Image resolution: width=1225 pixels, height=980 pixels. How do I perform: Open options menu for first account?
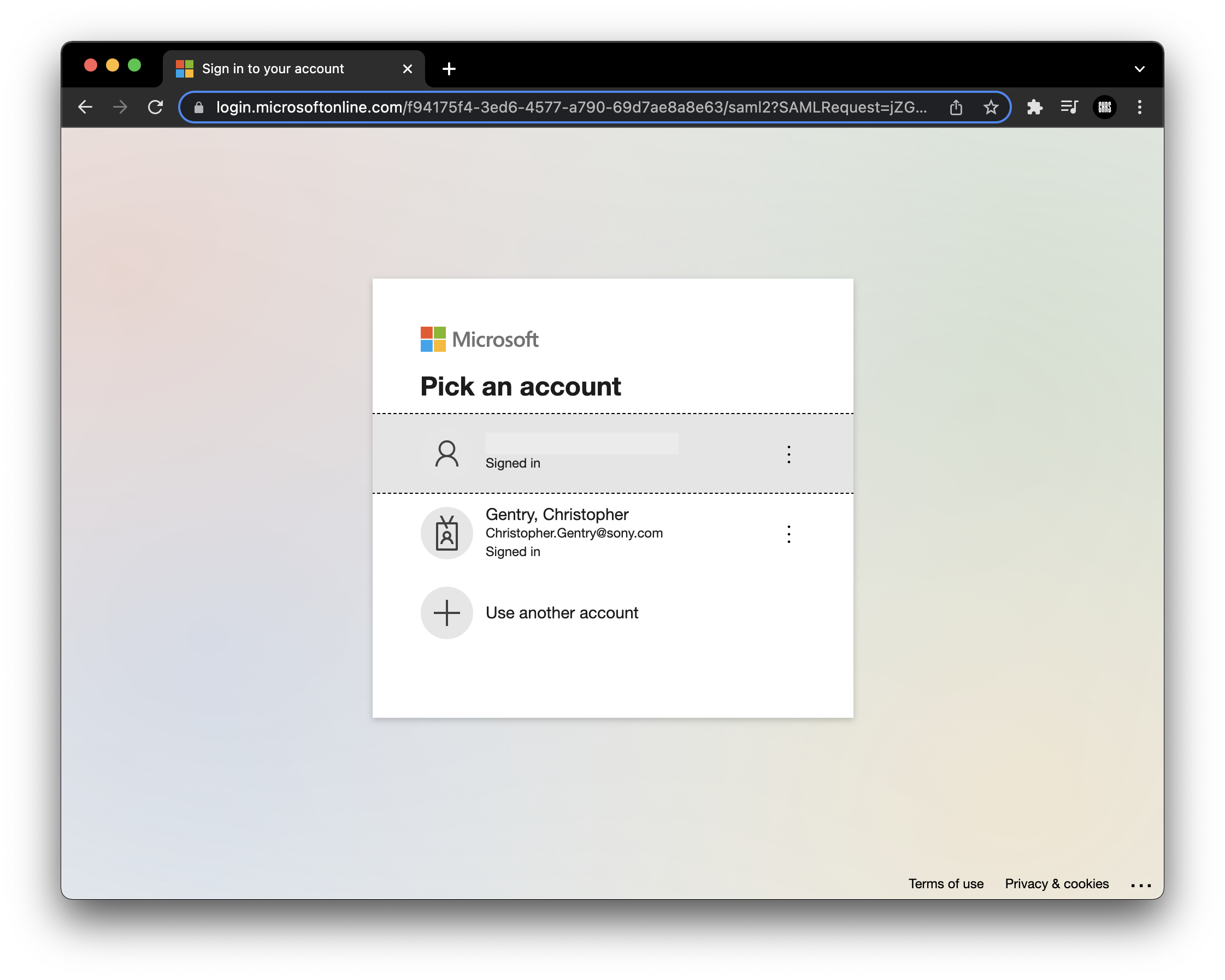click(x=788, y=454)
